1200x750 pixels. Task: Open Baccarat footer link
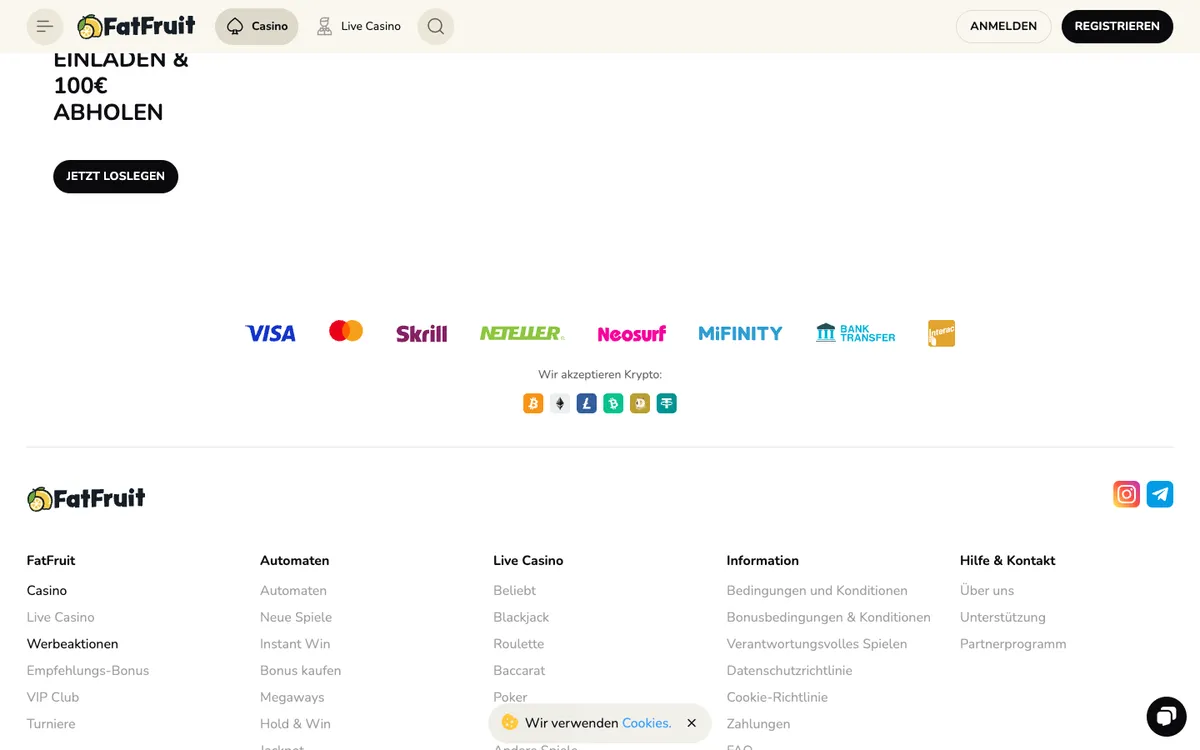pyautogui.click(x=519, y=671)
